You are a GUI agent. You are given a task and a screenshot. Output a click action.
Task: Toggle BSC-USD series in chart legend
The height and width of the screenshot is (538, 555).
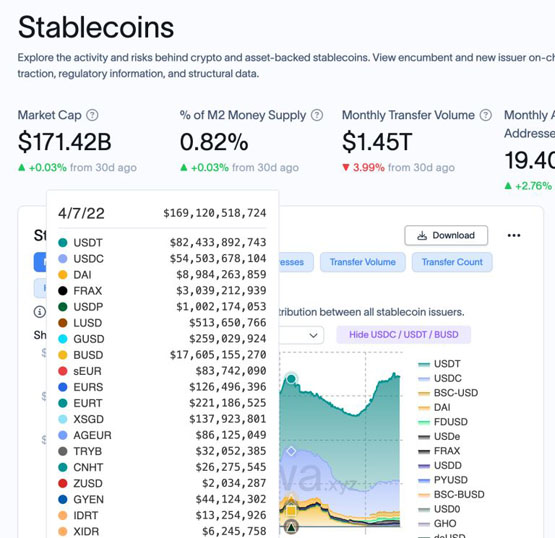(x=448, y=393)
